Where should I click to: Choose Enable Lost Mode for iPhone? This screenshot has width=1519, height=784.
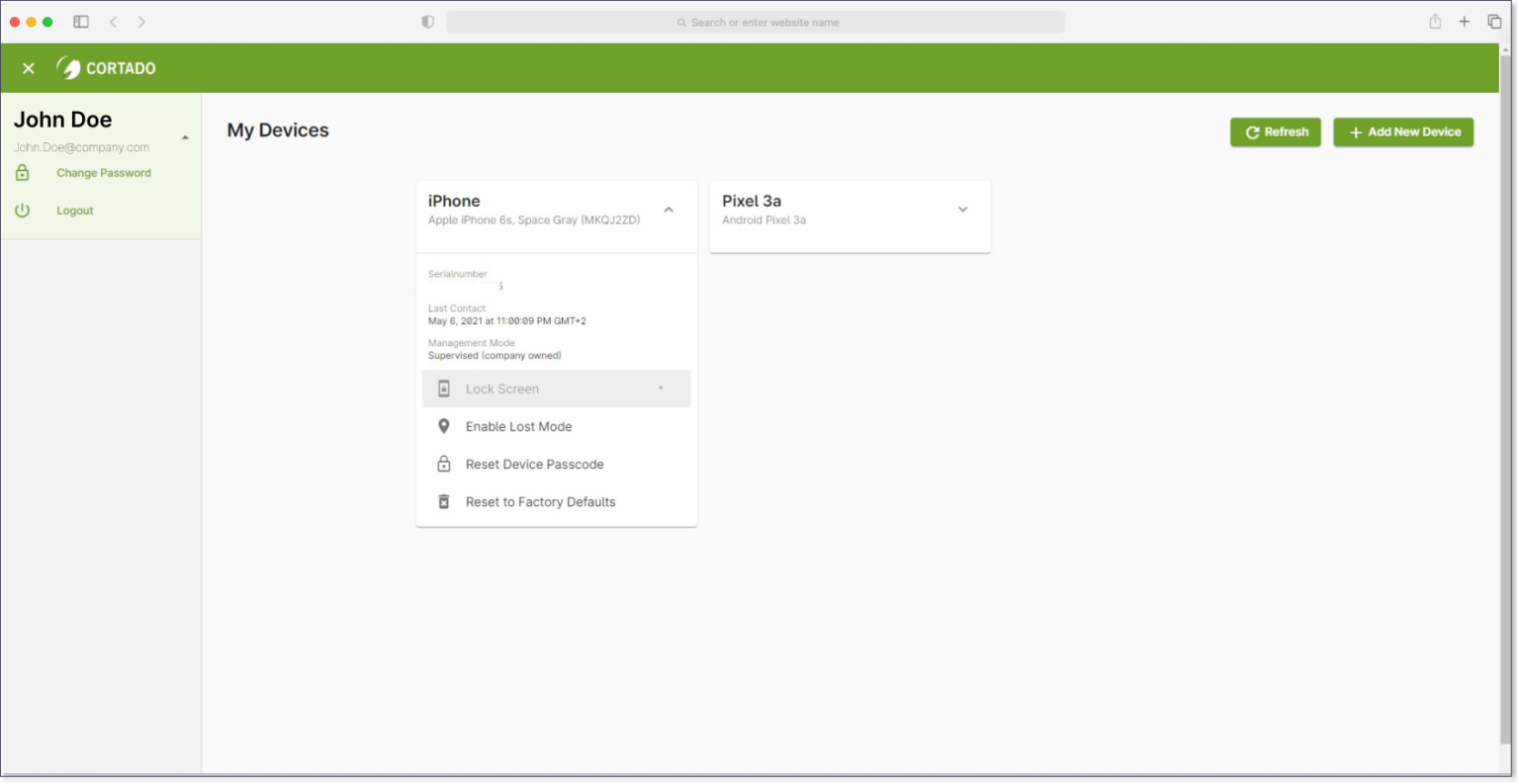tap(557, 427)
